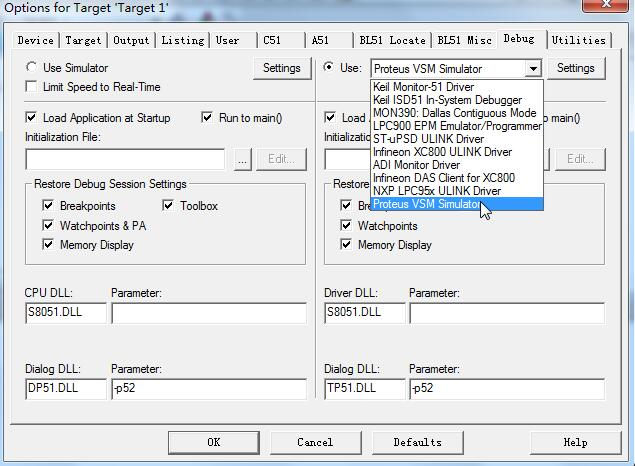Toggle left Memory Display checkbox
Viewport: 635px width, 466px height.
coord(48,245)
